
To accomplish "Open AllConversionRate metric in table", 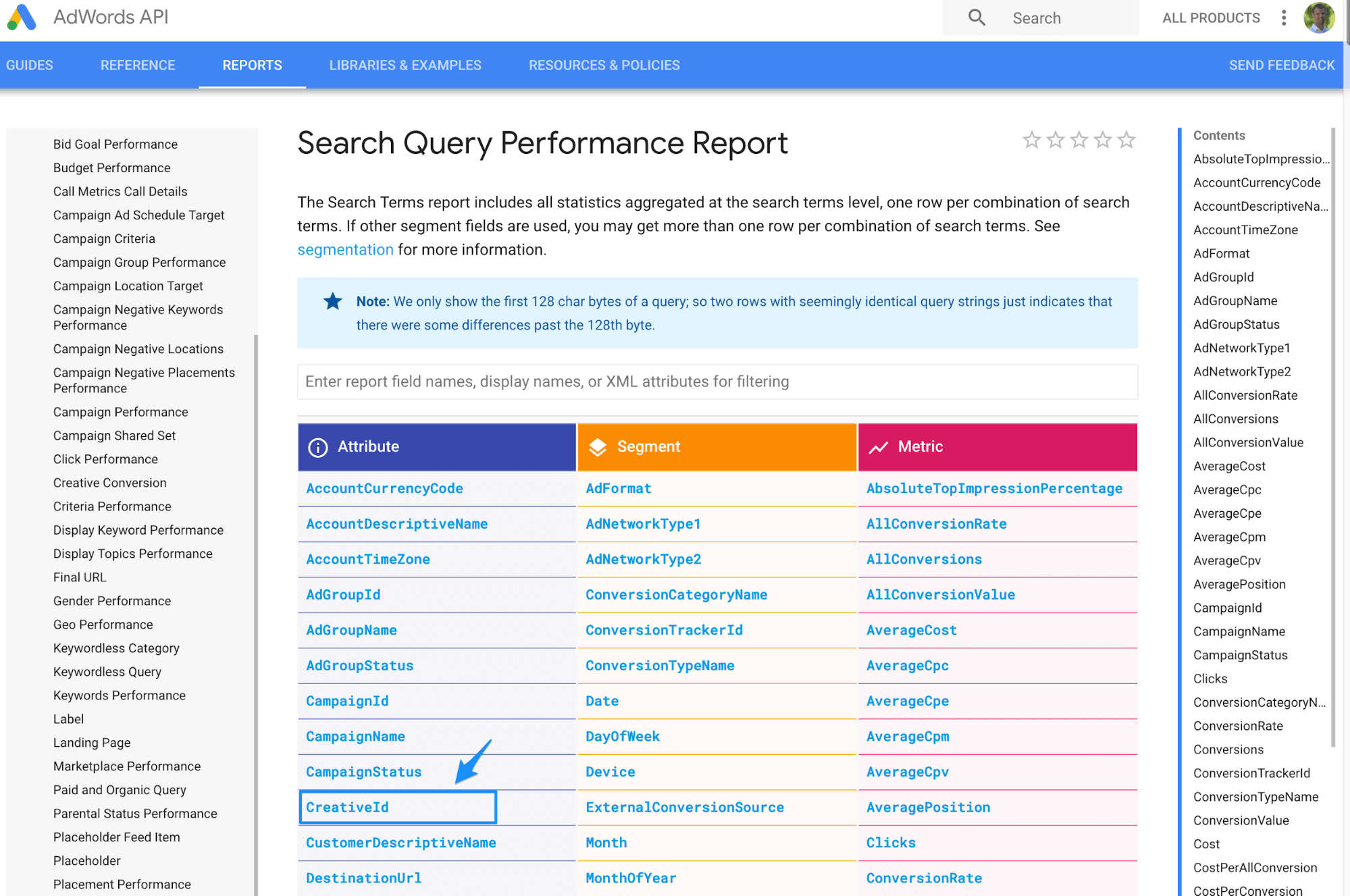I will [x=936, y=524].
